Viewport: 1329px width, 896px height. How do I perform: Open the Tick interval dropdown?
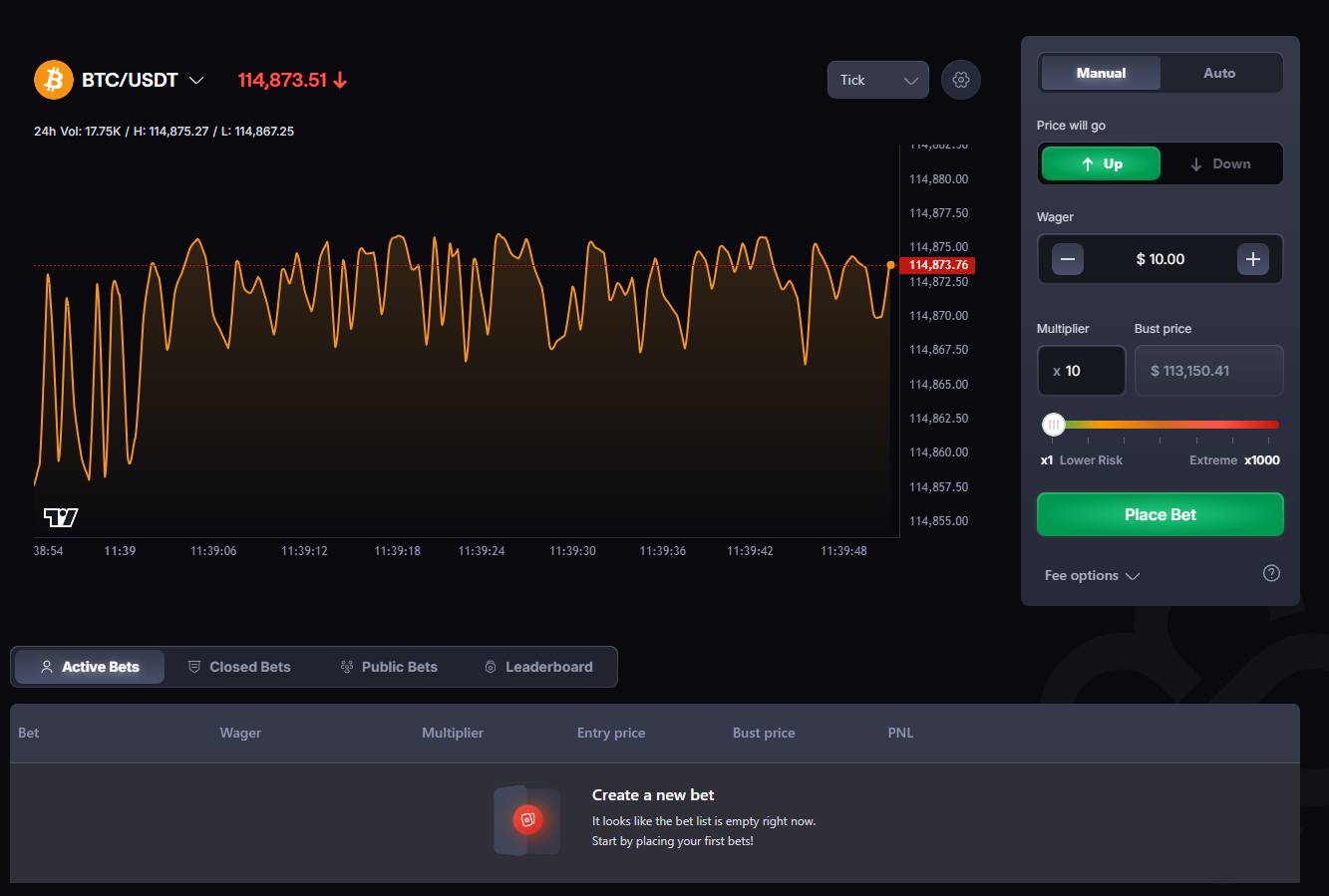[x=877, y=80]
